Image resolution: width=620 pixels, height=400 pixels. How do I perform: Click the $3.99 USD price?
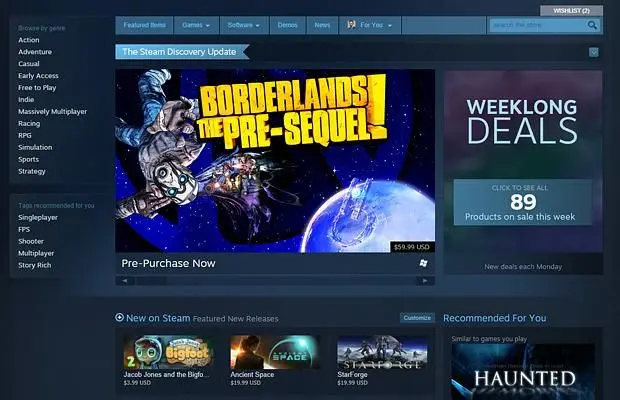[x=137, y=383]
